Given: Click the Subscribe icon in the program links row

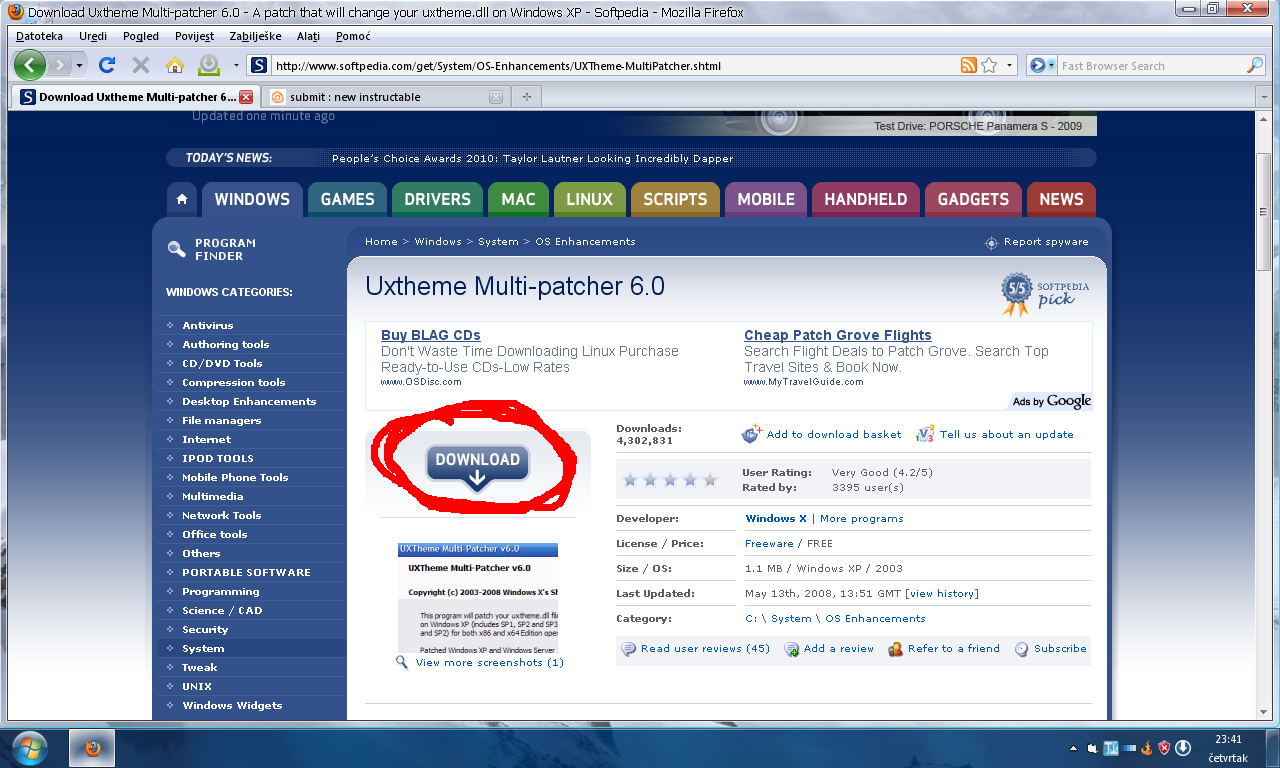Looking at the screenshot, I should [1021, 649].
